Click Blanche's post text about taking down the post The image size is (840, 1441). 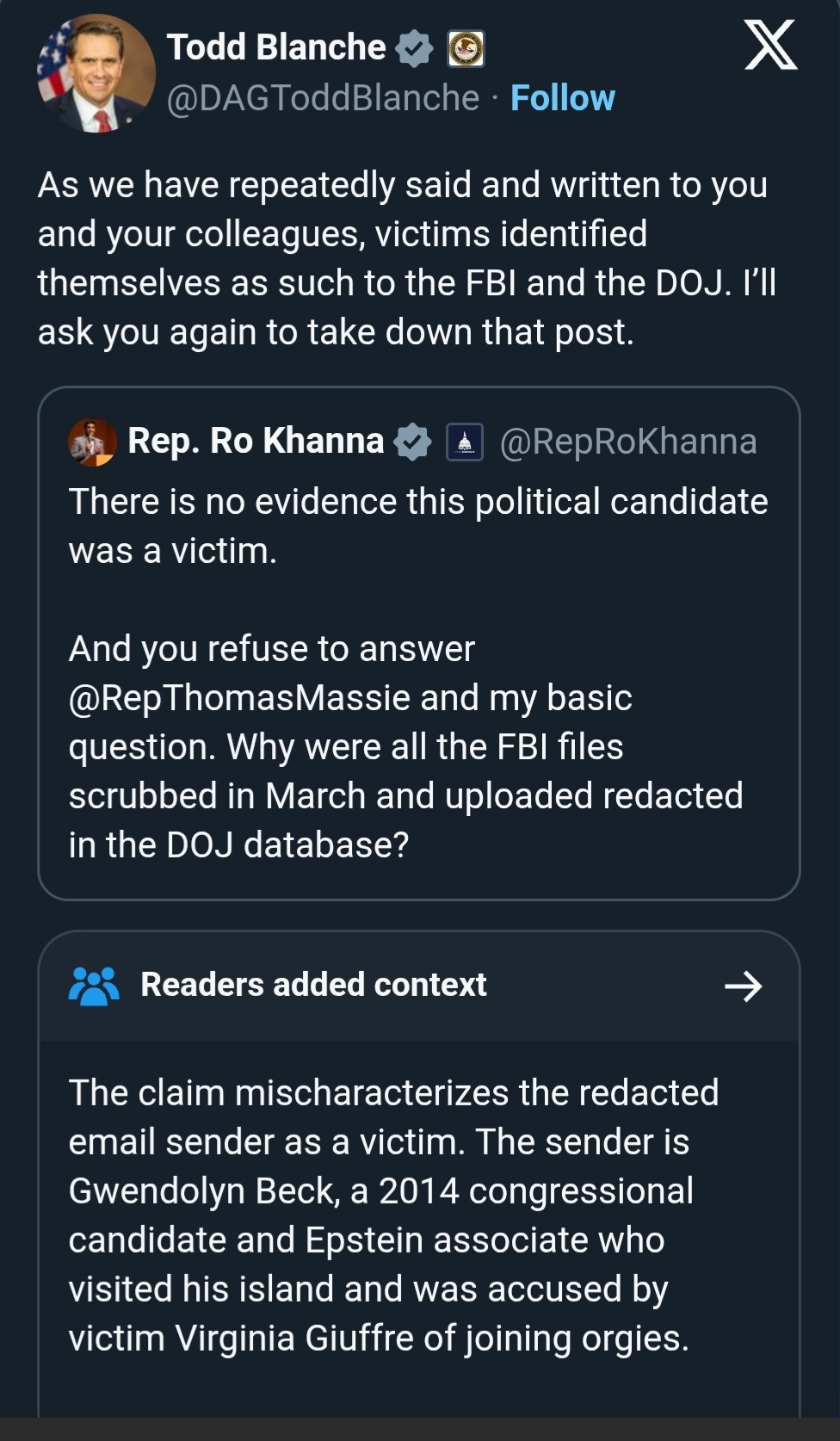(406, 258)
